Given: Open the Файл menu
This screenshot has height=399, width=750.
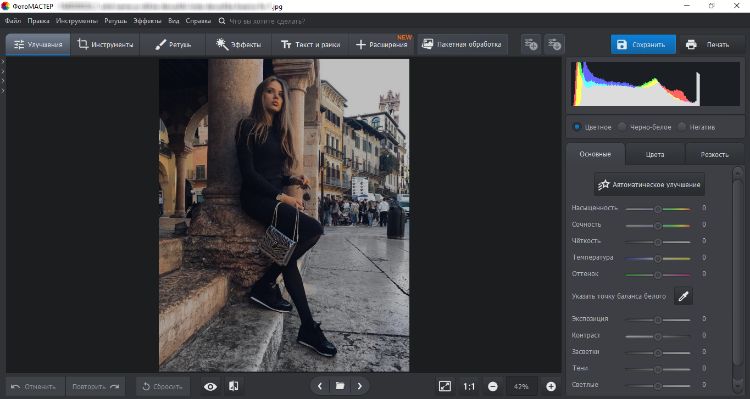Looking at the screenshot, I should coord(13,21).
